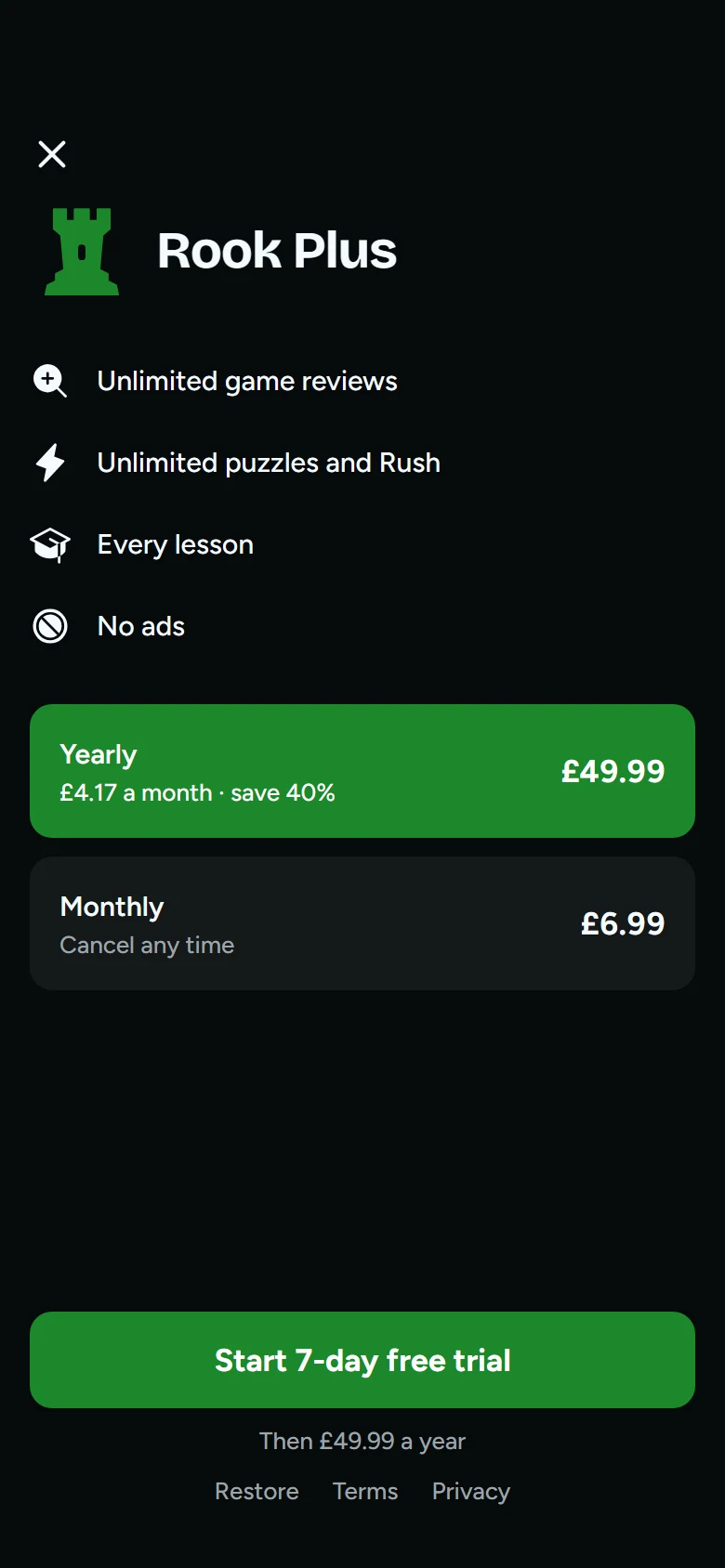Tap the 'Then £49.99 a year' note

[362, 1441]
